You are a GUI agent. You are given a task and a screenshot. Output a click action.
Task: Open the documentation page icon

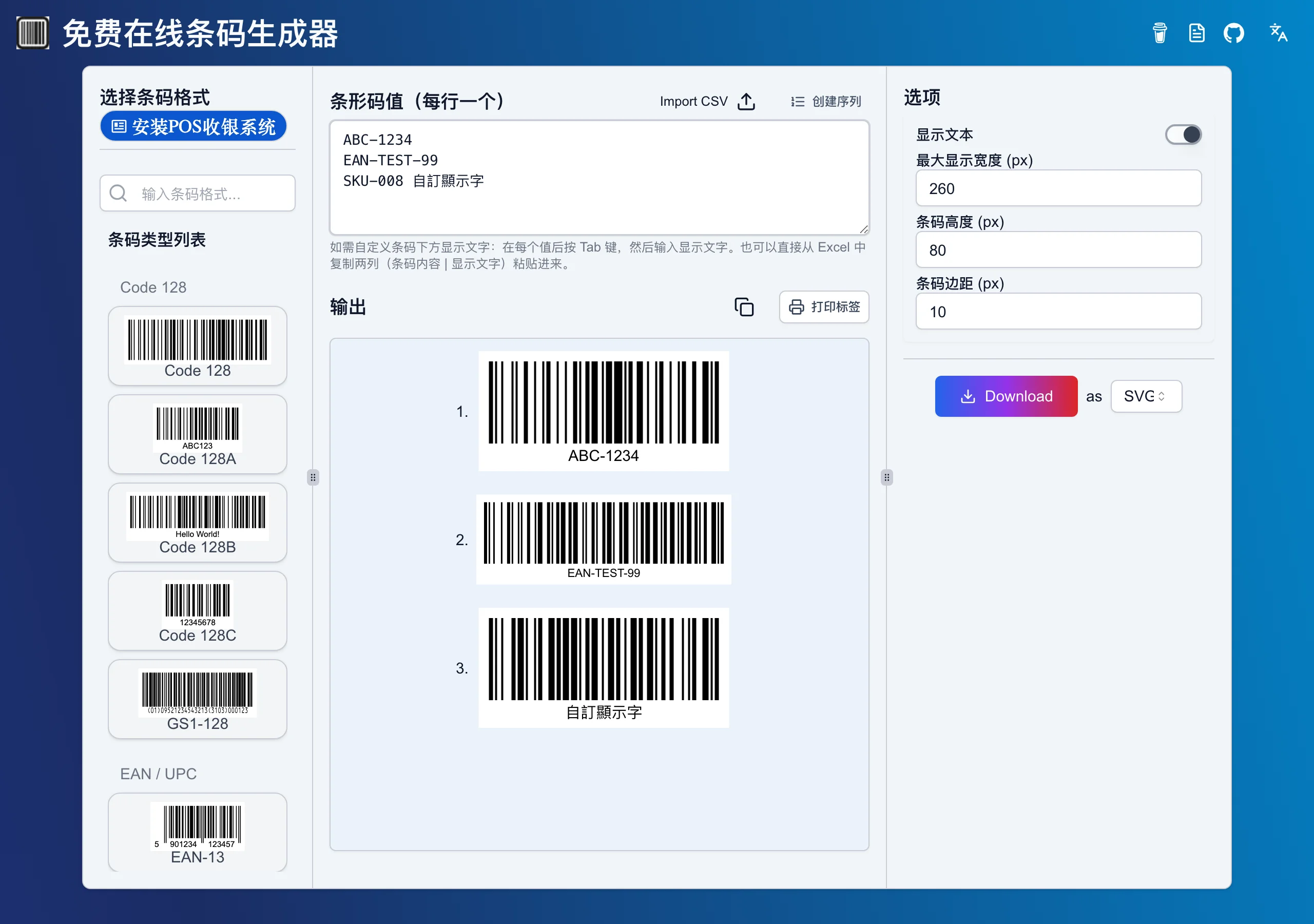(1196, 33)
